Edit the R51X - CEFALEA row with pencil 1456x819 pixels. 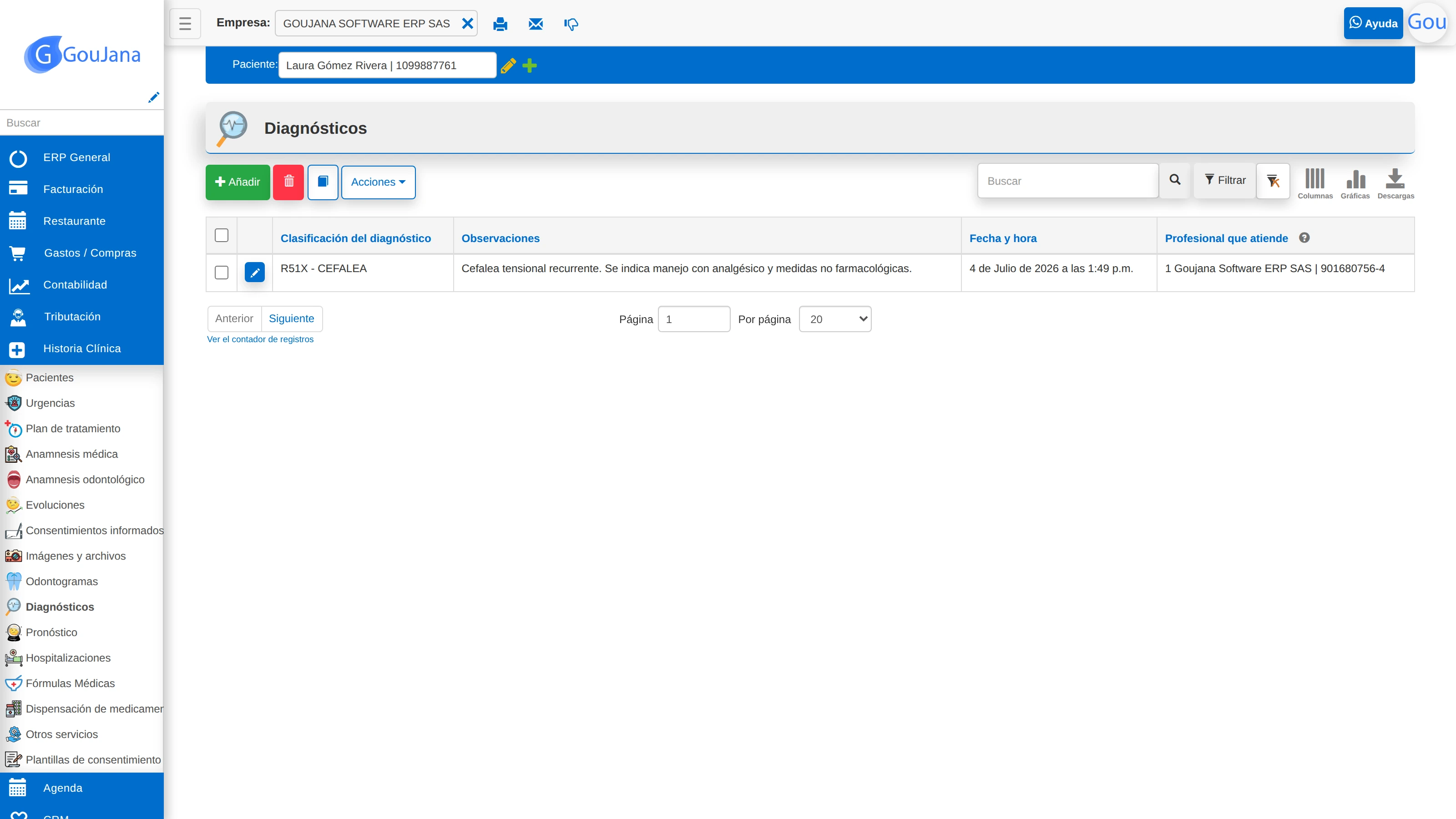tap(255, 273)
